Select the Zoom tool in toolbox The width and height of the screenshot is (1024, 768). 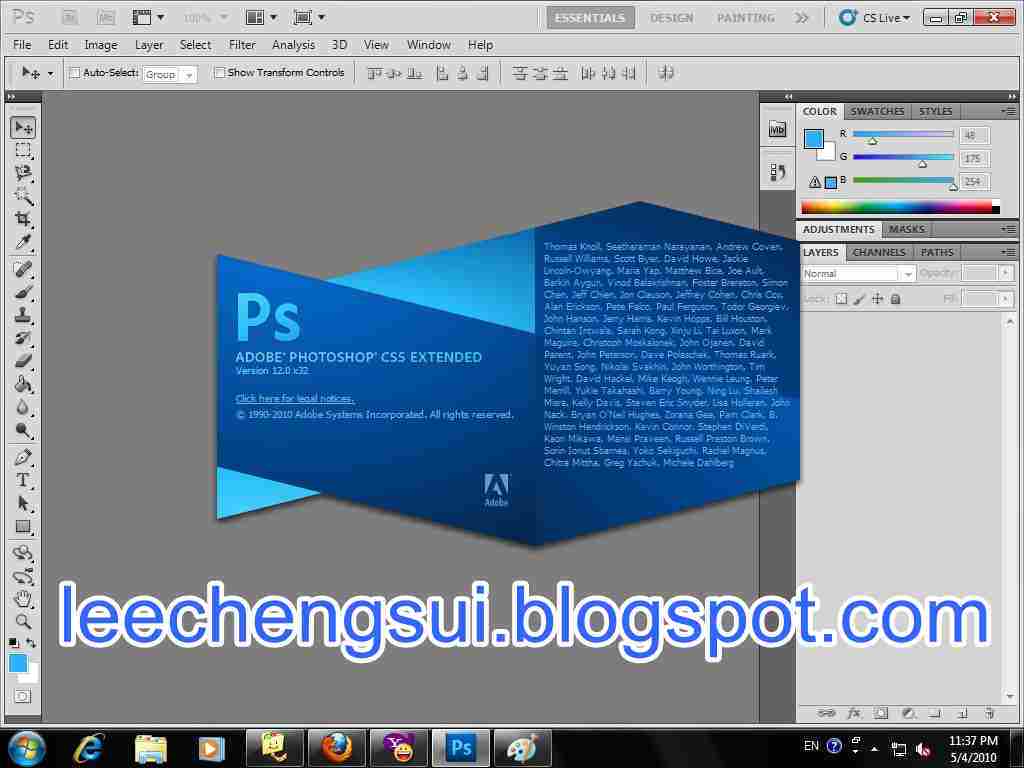coord(24,622)
